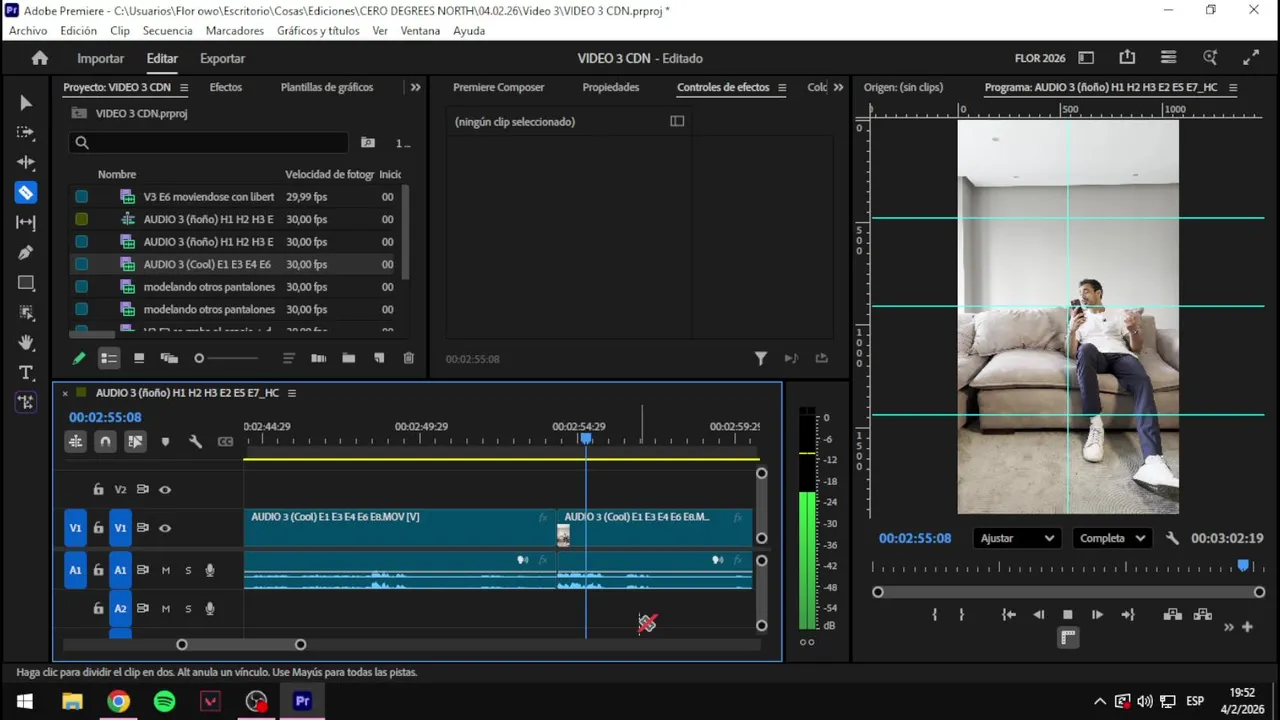Select the Track Select Forward tool

pos(26,132)
